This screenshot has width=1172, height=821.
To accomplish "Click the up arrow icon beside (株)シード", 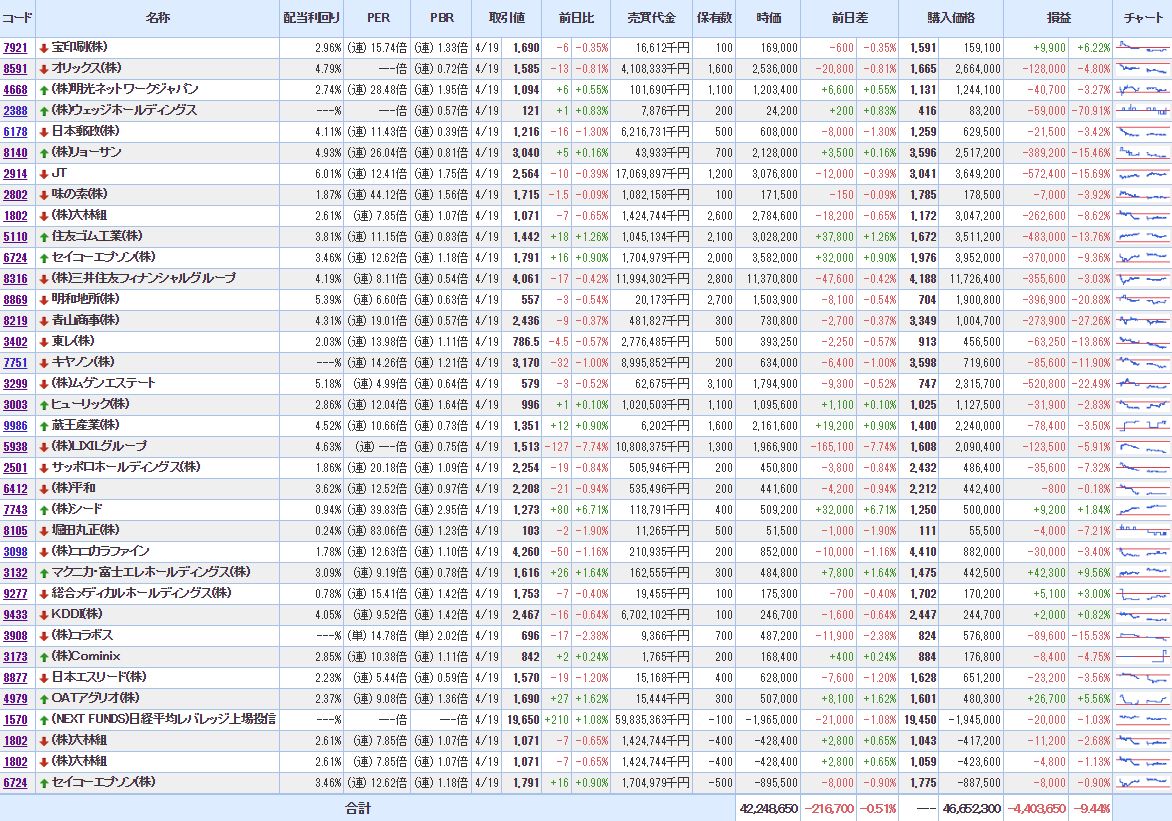I will pyautogui.click(x=44, y=510).
